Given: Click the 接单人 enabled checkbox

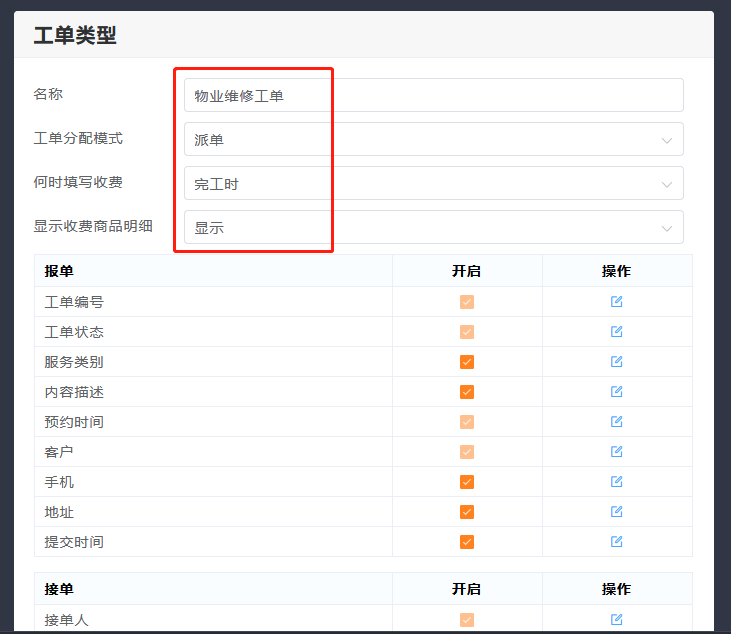Looking at the screenshot, I should click(467, 620).
